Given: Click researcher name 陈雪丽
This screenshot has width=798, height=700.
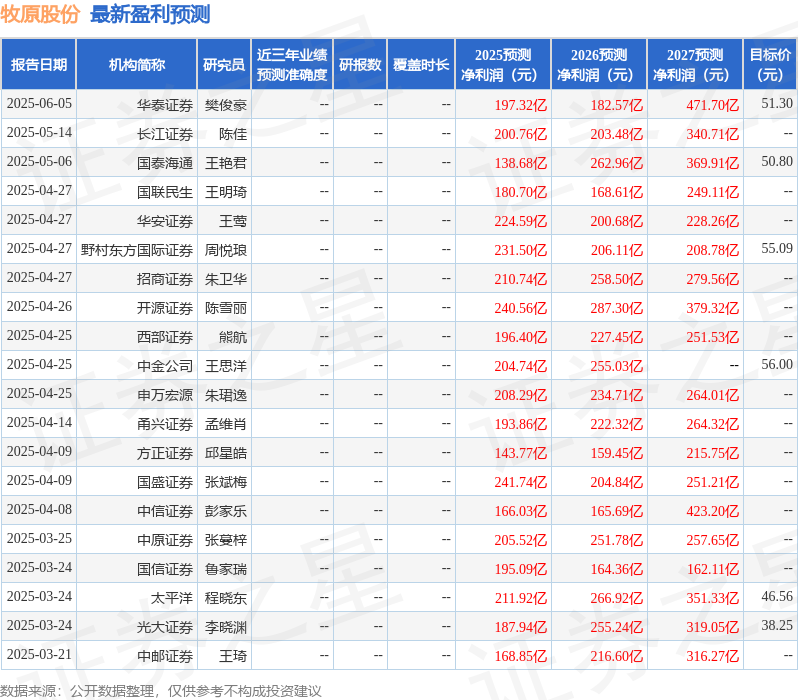Looking at the screenshot, I should (225, 308).
